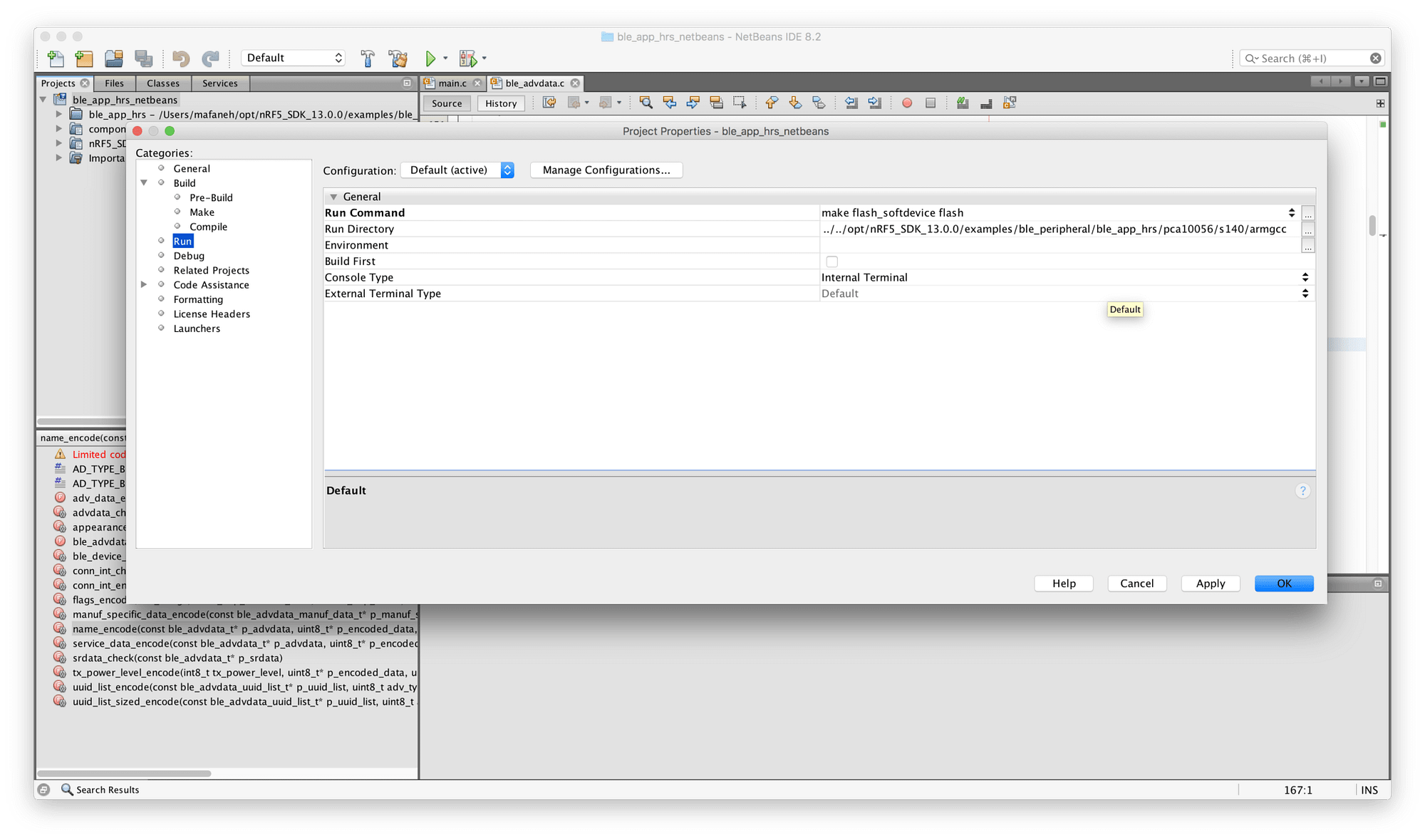Clean and Build using the hammer-and-broom icon
1425x840 pixels.
399,58
